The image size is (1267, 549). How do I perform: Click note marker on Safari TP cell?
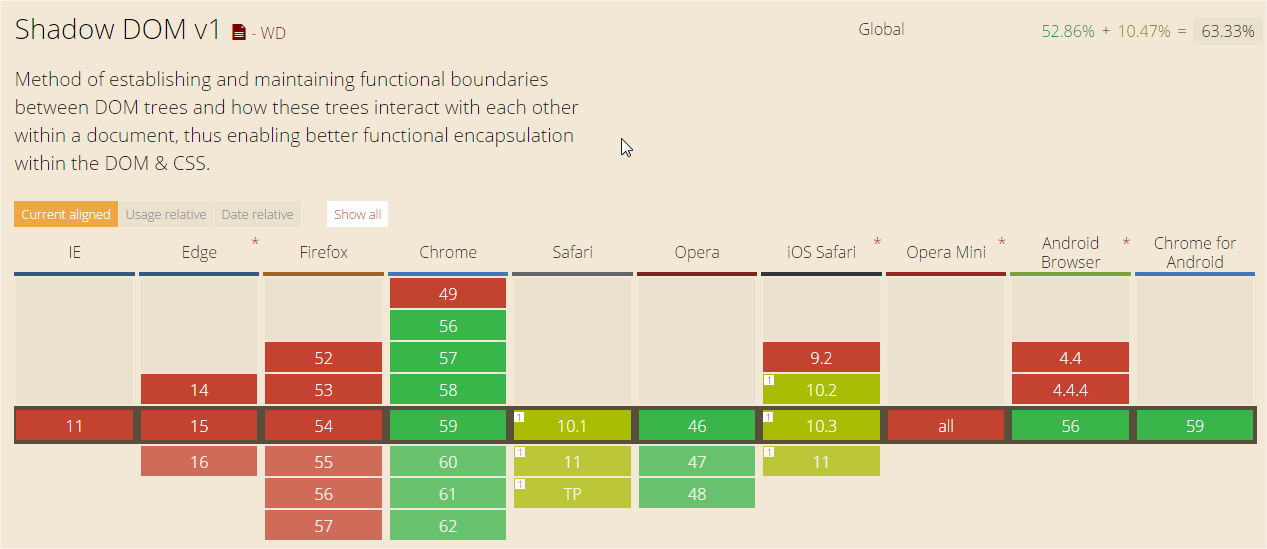[520, 484]
